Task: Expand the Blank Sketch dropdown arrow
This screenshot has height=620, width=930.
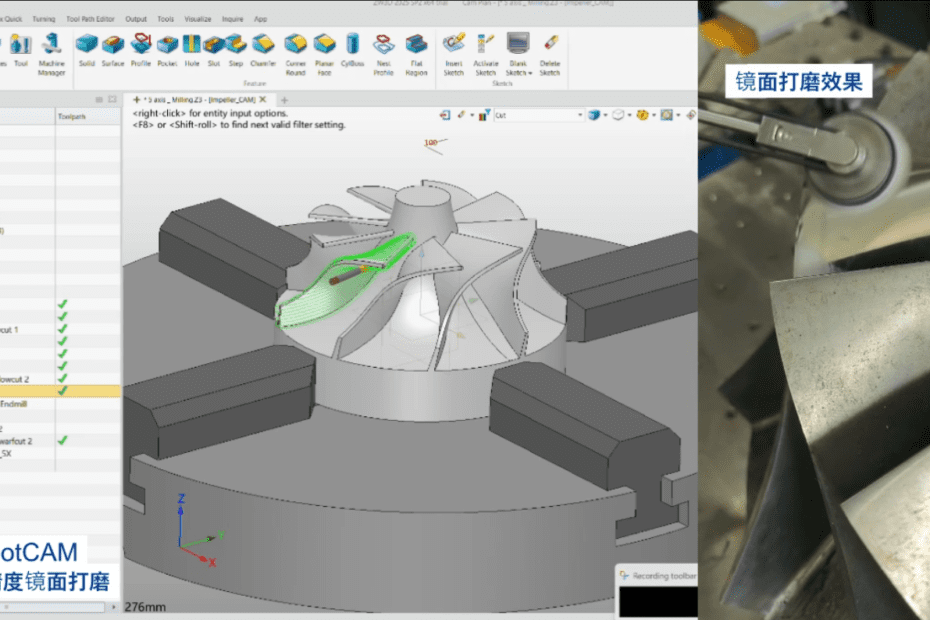Action: tap(530, 73)
